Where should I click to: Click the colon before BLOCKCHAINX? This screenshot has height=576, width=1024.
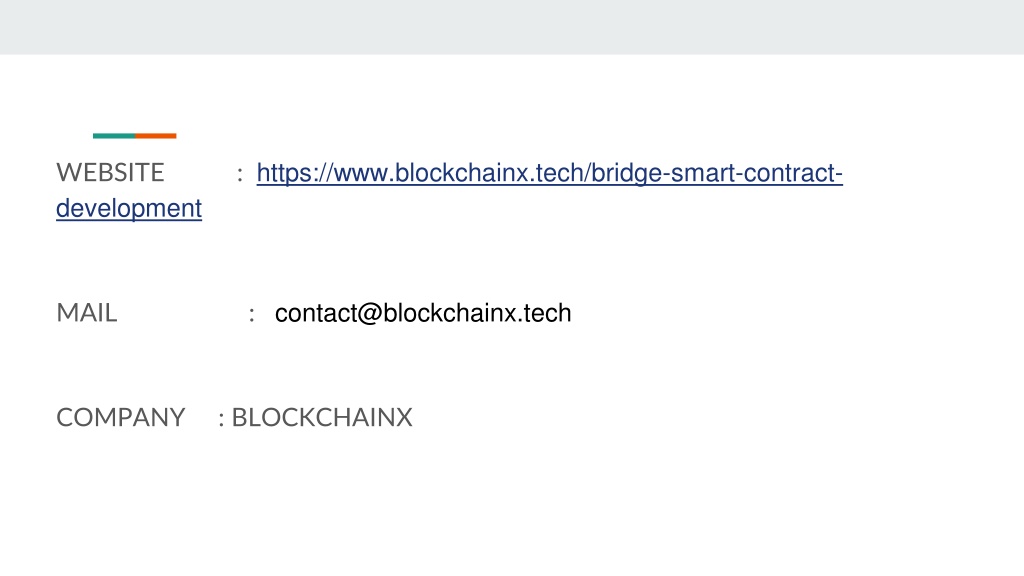point(221,419)
